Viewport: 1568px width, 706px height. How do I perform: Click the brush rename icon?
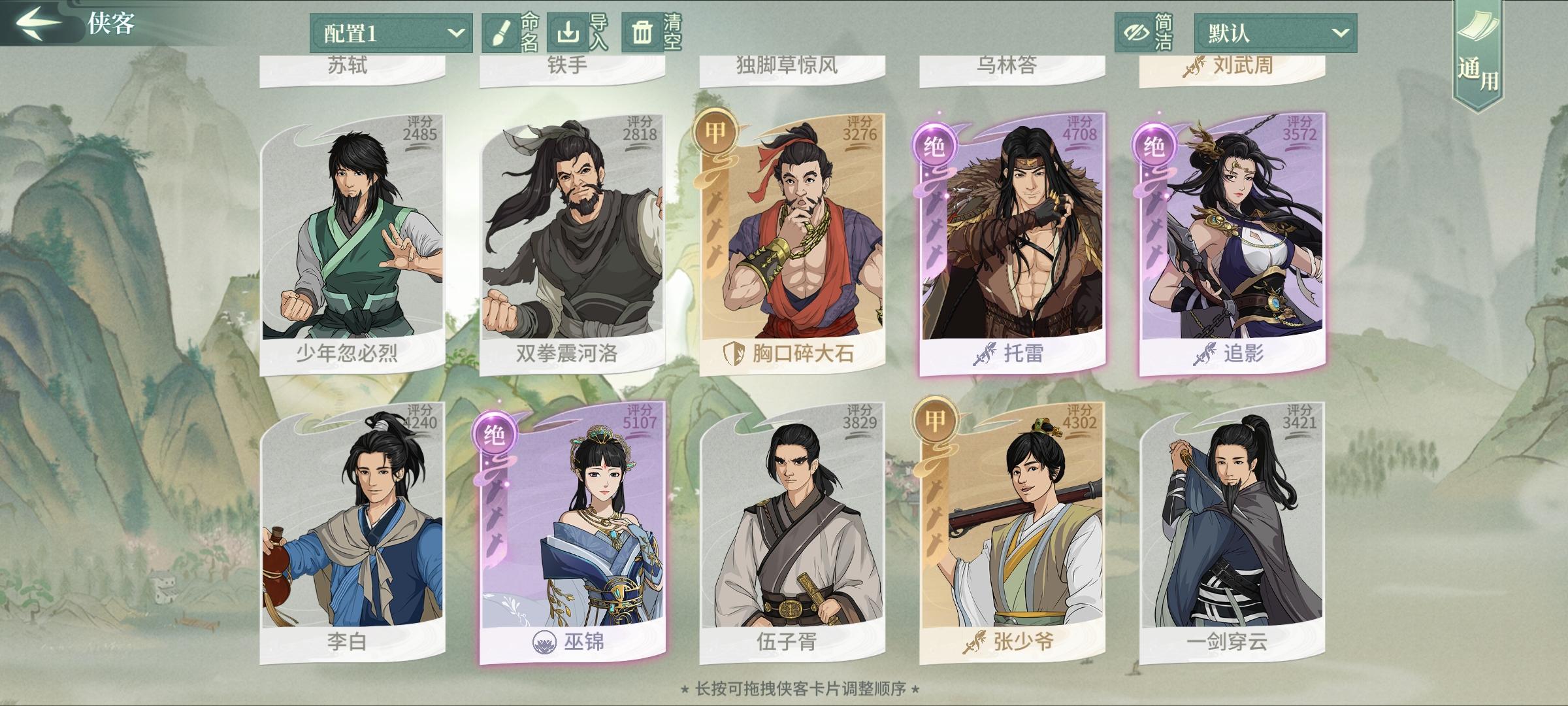tap(500, 33)
